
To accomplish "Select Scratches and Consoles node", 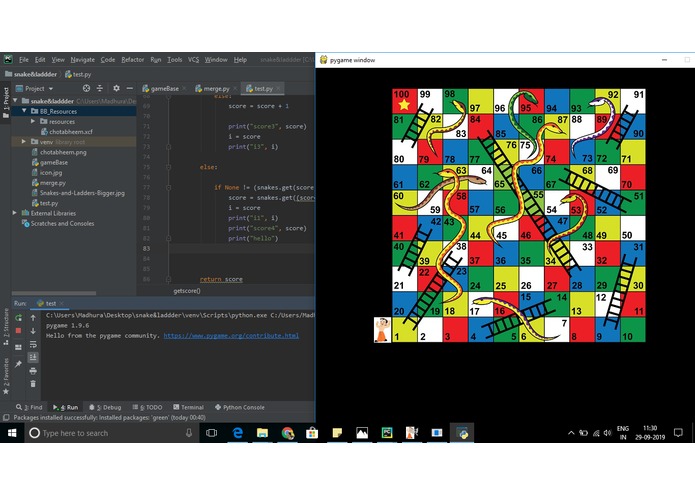I will [x=58, y=223].
